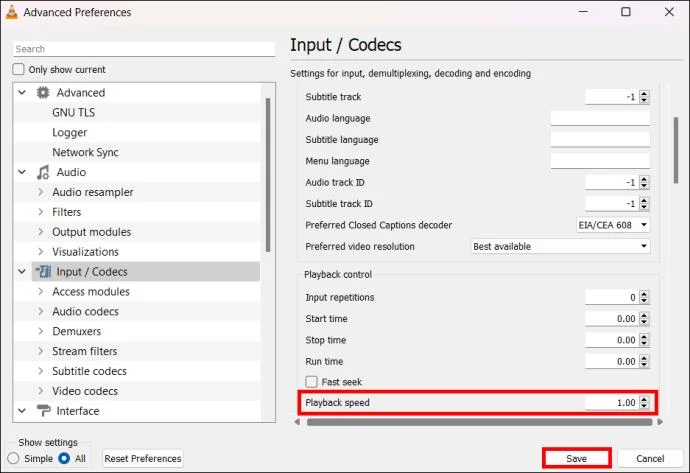The height and width of the screenshot is (473, 690).
Task: Expand the Stream filters node
Action: point(41,351)
